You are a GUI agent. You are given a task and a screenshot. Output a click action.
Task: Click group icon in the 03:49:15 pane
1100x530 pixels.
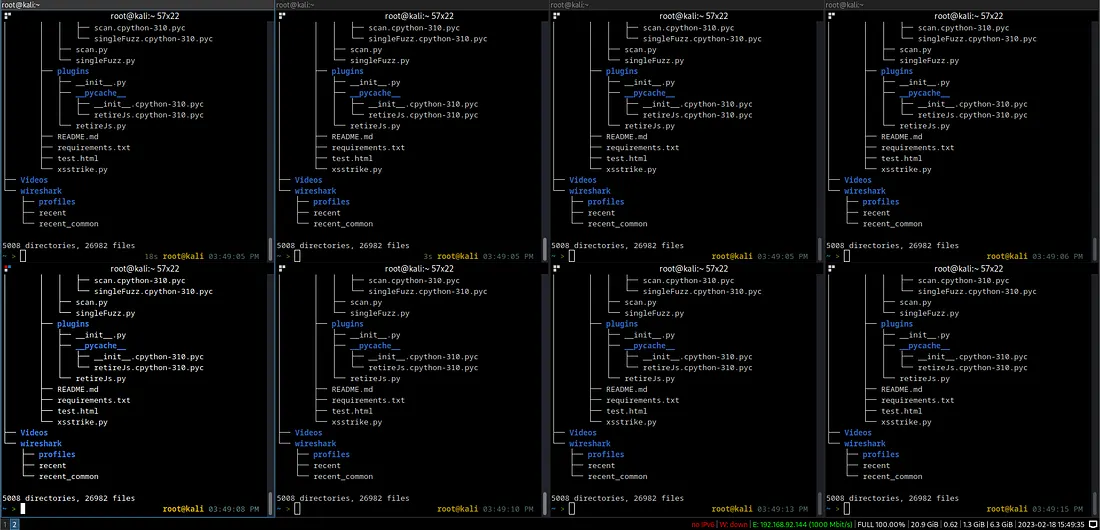tap(832, 269)
